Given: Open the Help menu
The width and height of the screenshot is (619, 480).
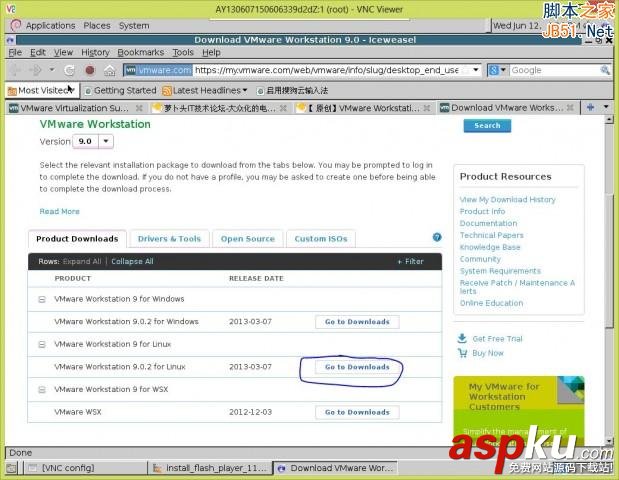Looking at the screenshot, I should 211,52.
